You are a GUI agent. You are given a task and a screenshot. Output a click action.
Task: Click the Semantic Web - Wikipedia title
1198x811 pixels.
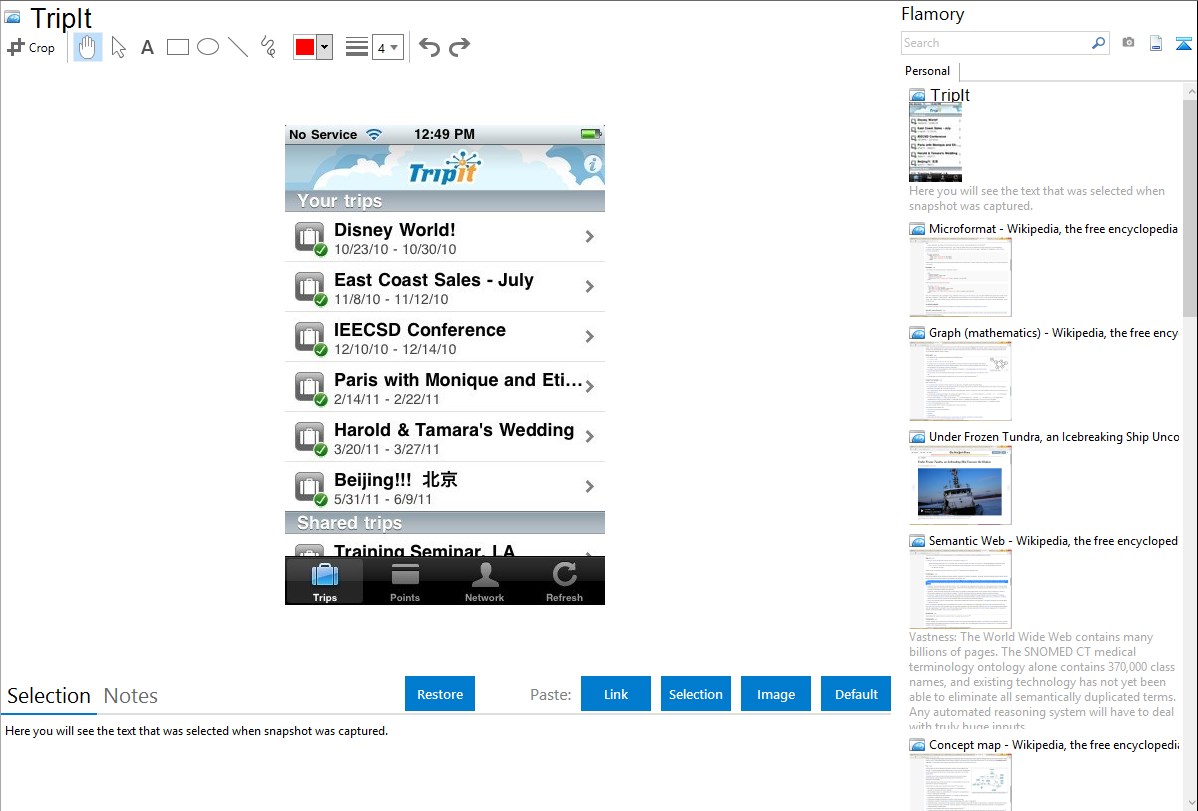tap(1053, 540)
